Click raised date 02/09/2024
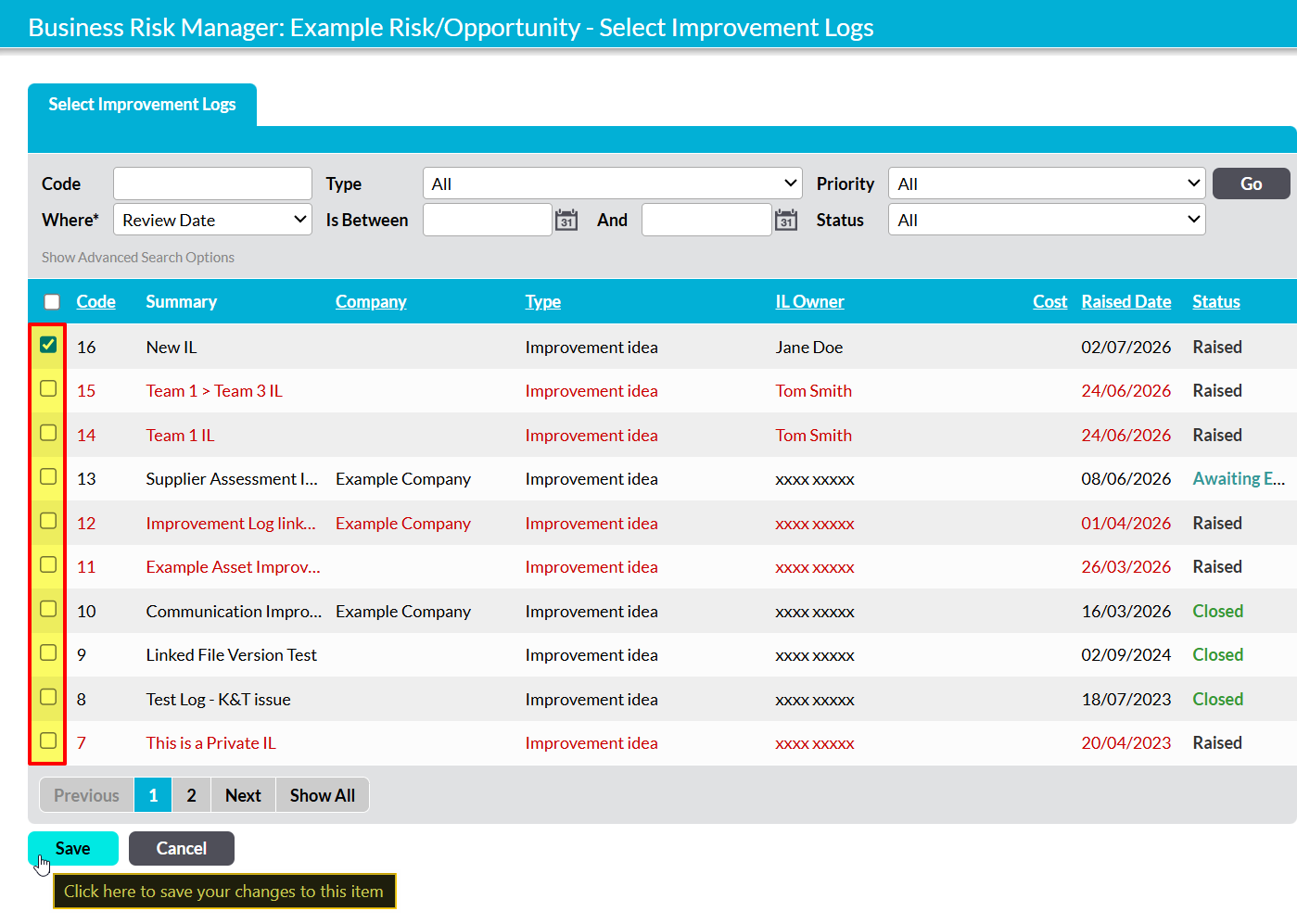 tap(1125, 655)
